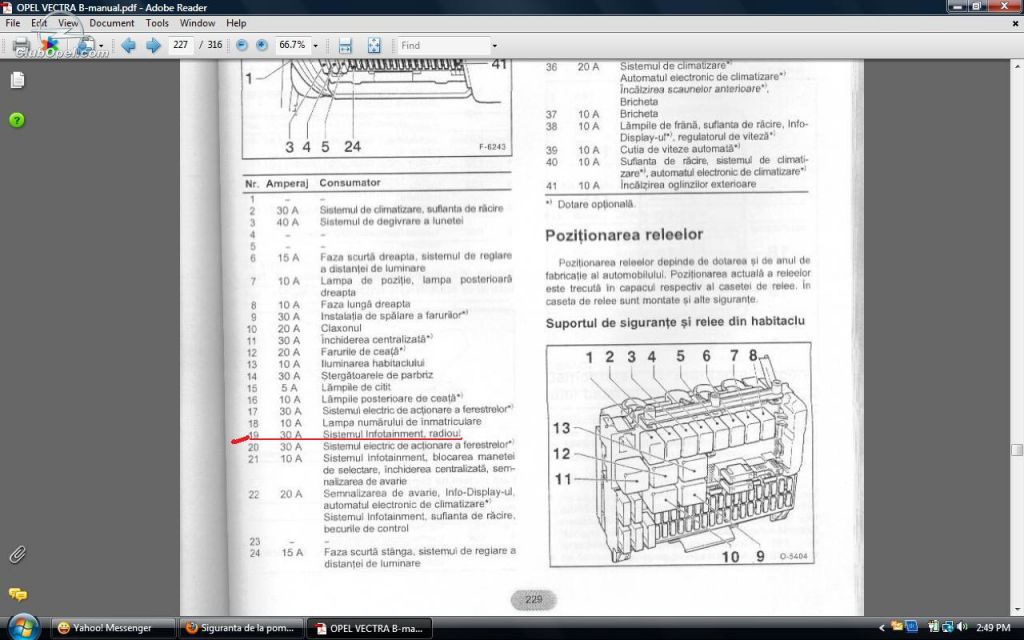
Task: Click the Windows Start orb
Action: pos(24,628)
